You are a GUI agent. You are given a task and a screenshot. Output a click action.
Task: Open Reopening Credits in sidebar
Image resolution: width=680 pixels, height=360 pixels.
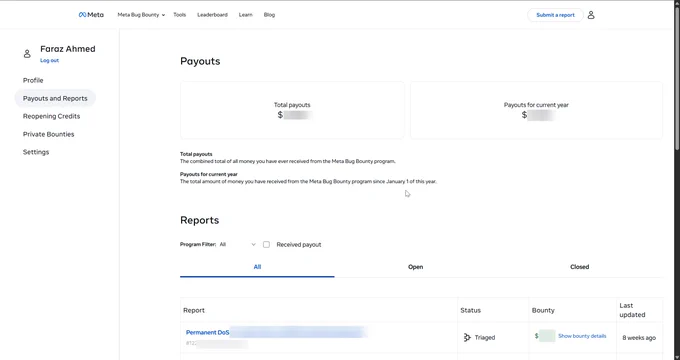tap(52, 116)
